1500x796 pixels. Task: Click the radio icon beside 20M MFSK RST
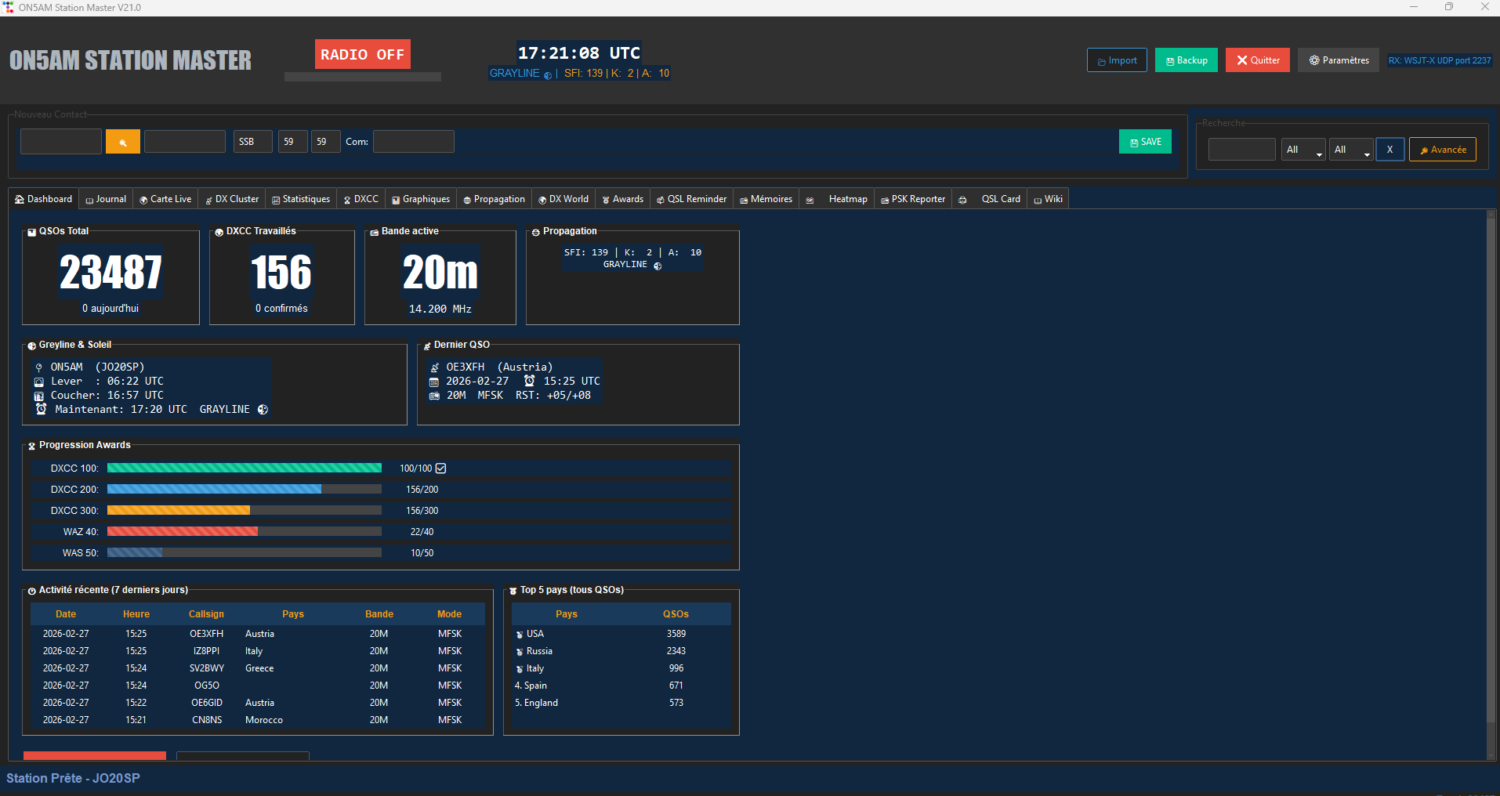[434, 395]
